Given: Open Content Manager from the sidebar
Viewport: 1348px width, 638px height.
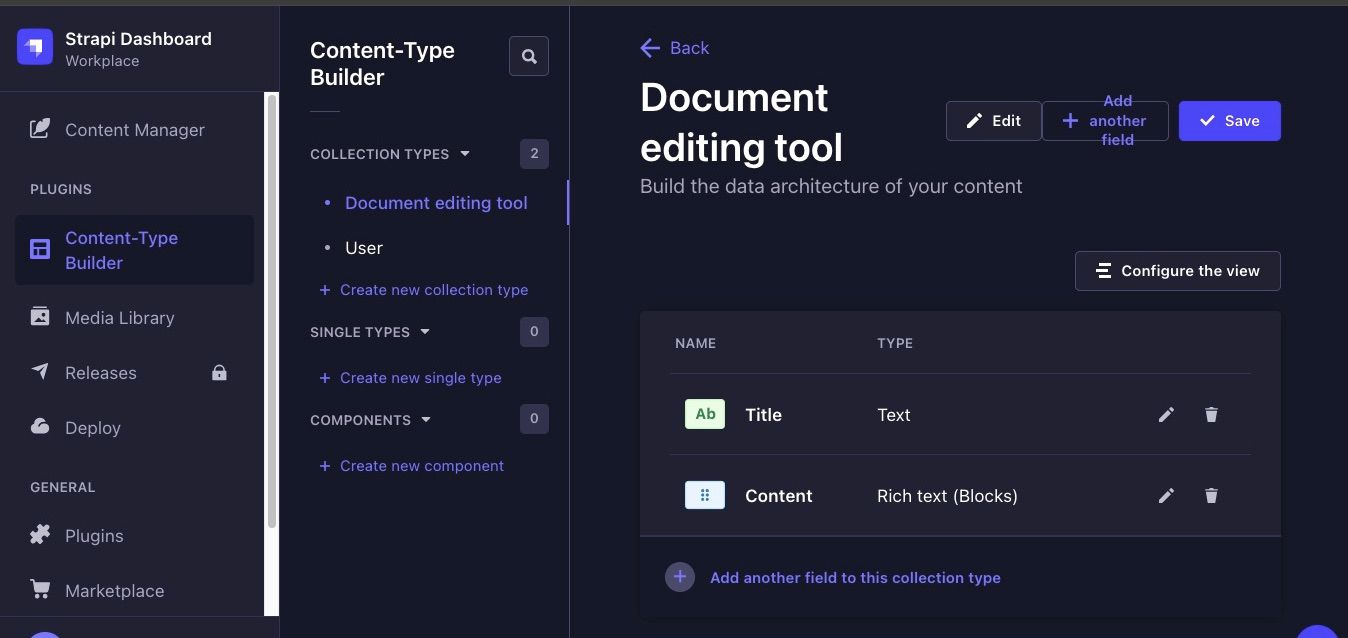Looking at the screenshot, I should [x=134, y=130].
